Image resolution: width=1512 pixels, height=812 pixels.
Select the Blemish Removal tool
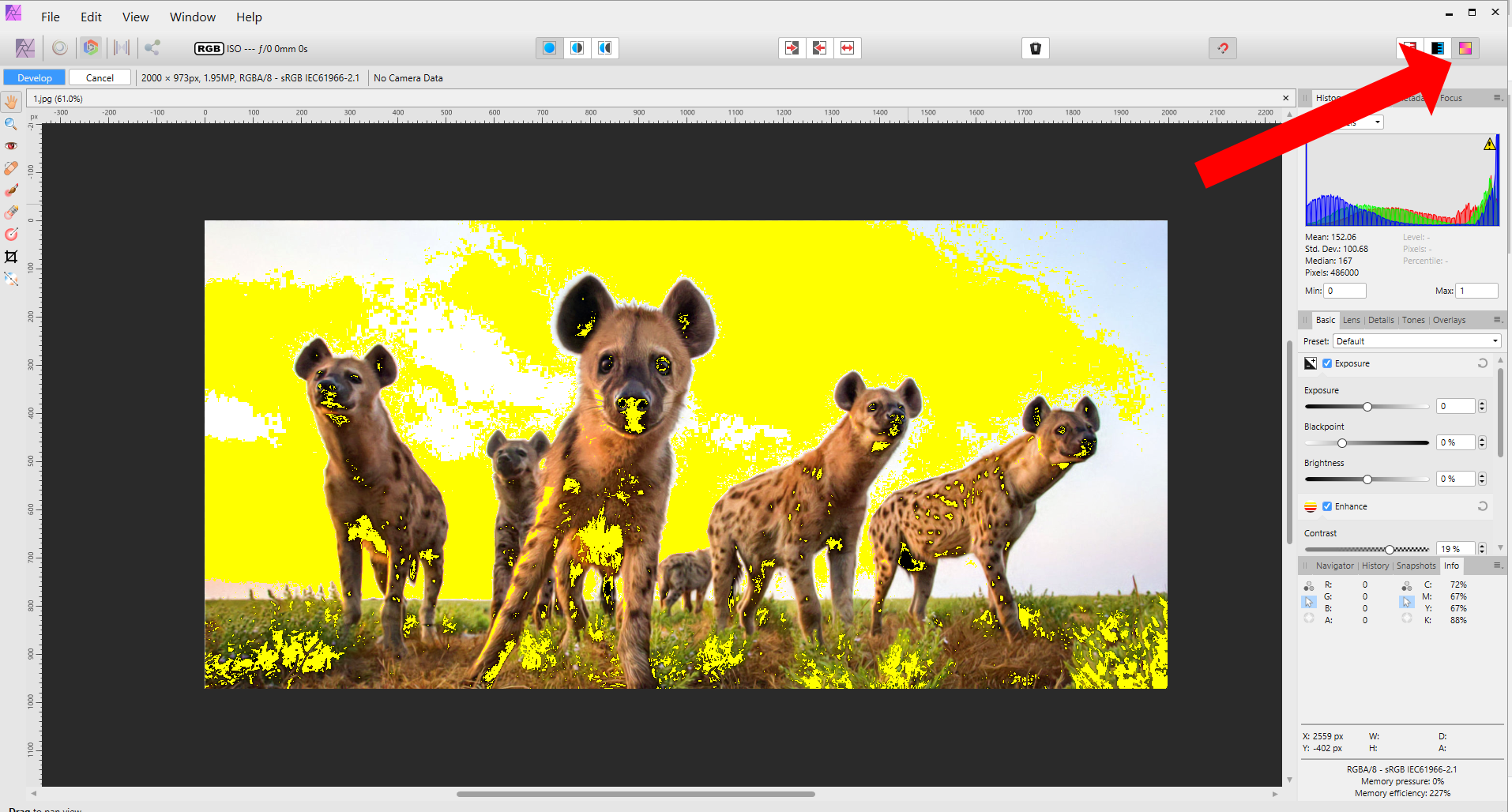[x=11, y=168]
